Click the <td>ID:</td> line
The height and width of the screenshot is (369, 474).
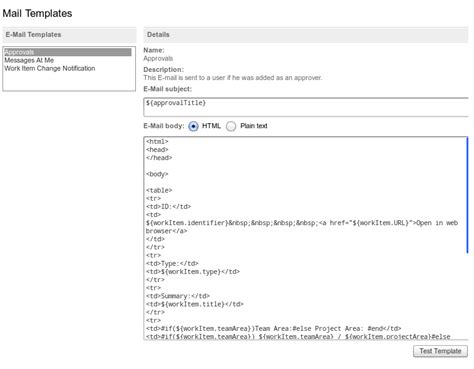[x=168, y=207]
